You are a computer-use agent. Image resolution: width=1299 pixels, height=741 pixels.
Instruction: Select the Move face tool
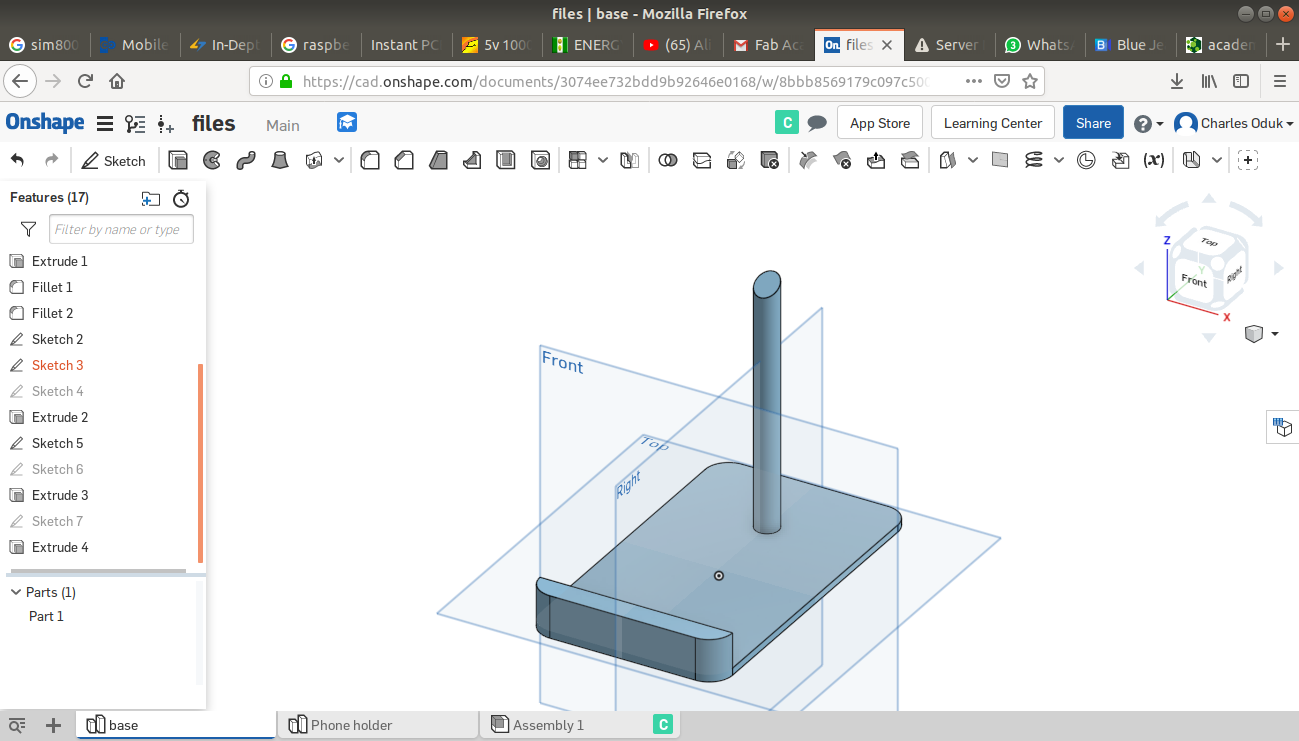[x=876, y=160]
